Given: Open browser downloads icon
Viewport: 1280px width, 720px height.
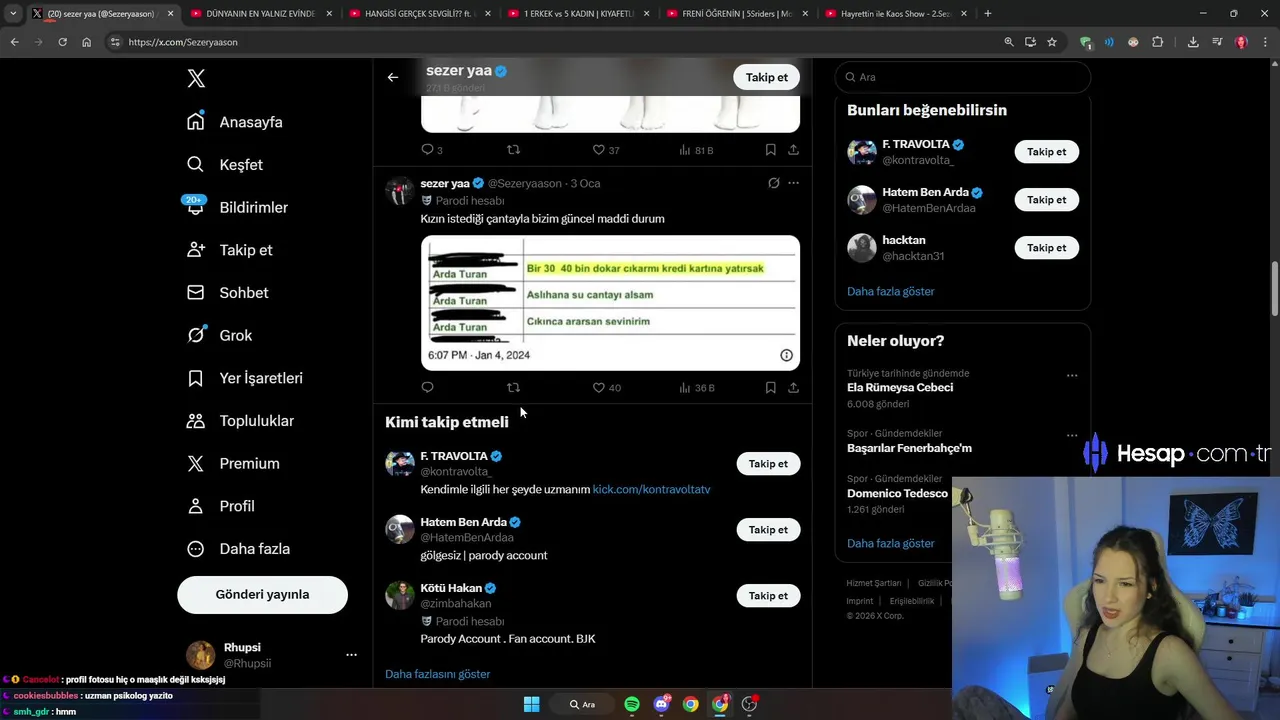Looking at the screenshot, I should [1193, 42].
